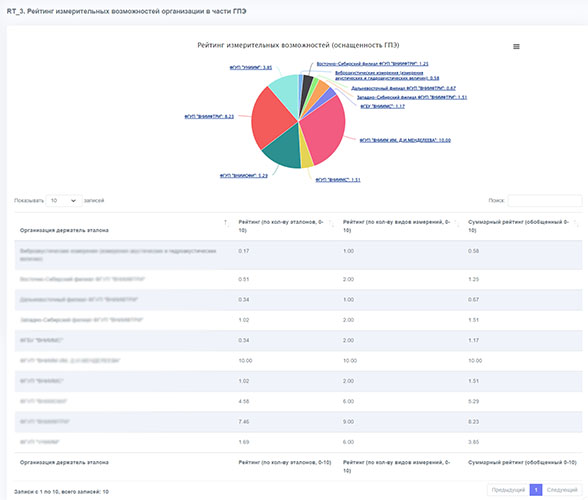This screenshot has width=588, height=500.
Task: Sort by etalon count rating column
Action: pos(332,224)
